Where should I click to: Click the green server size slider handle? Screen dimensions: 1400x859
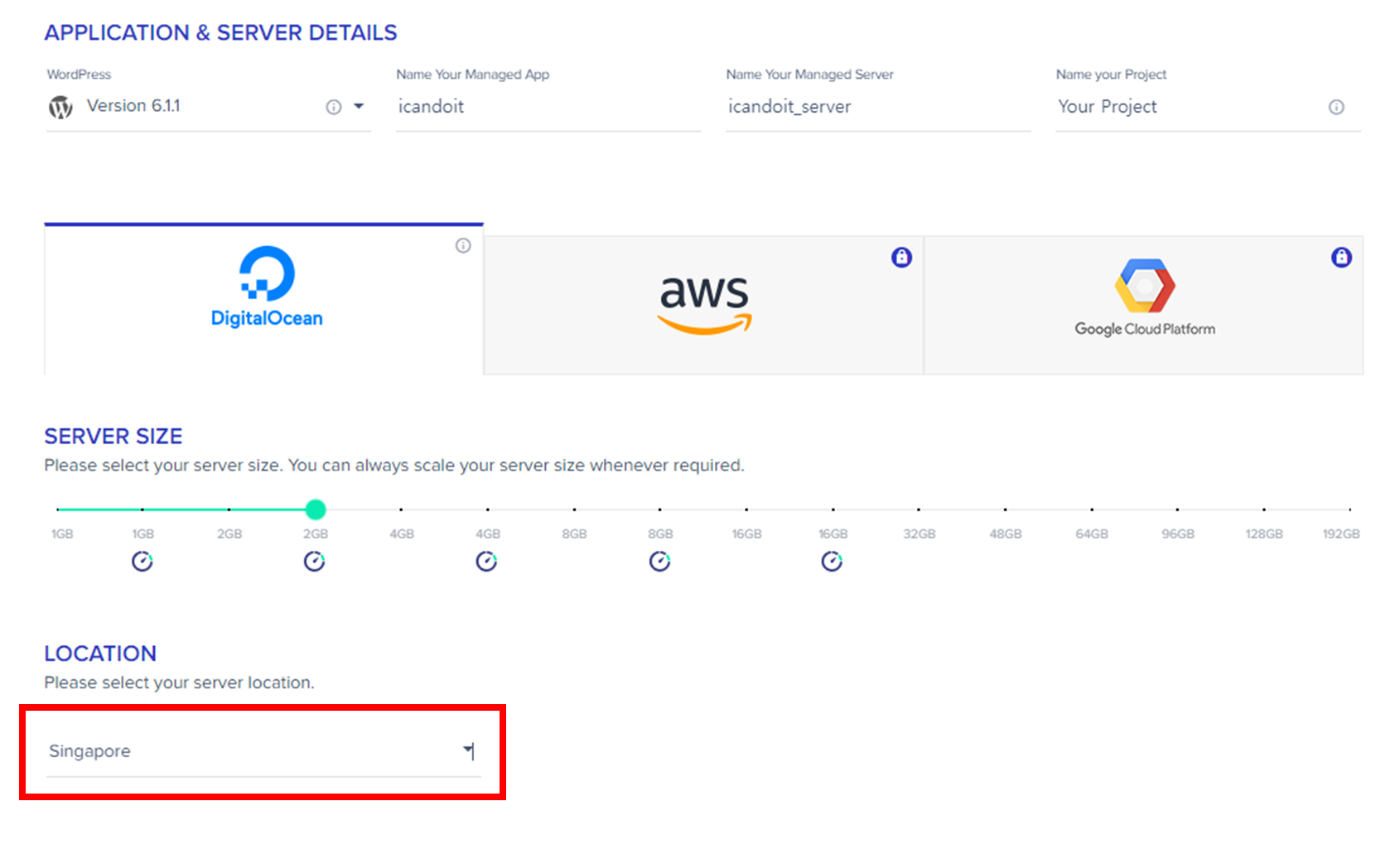pyautogui.click(x=315, y=509)
